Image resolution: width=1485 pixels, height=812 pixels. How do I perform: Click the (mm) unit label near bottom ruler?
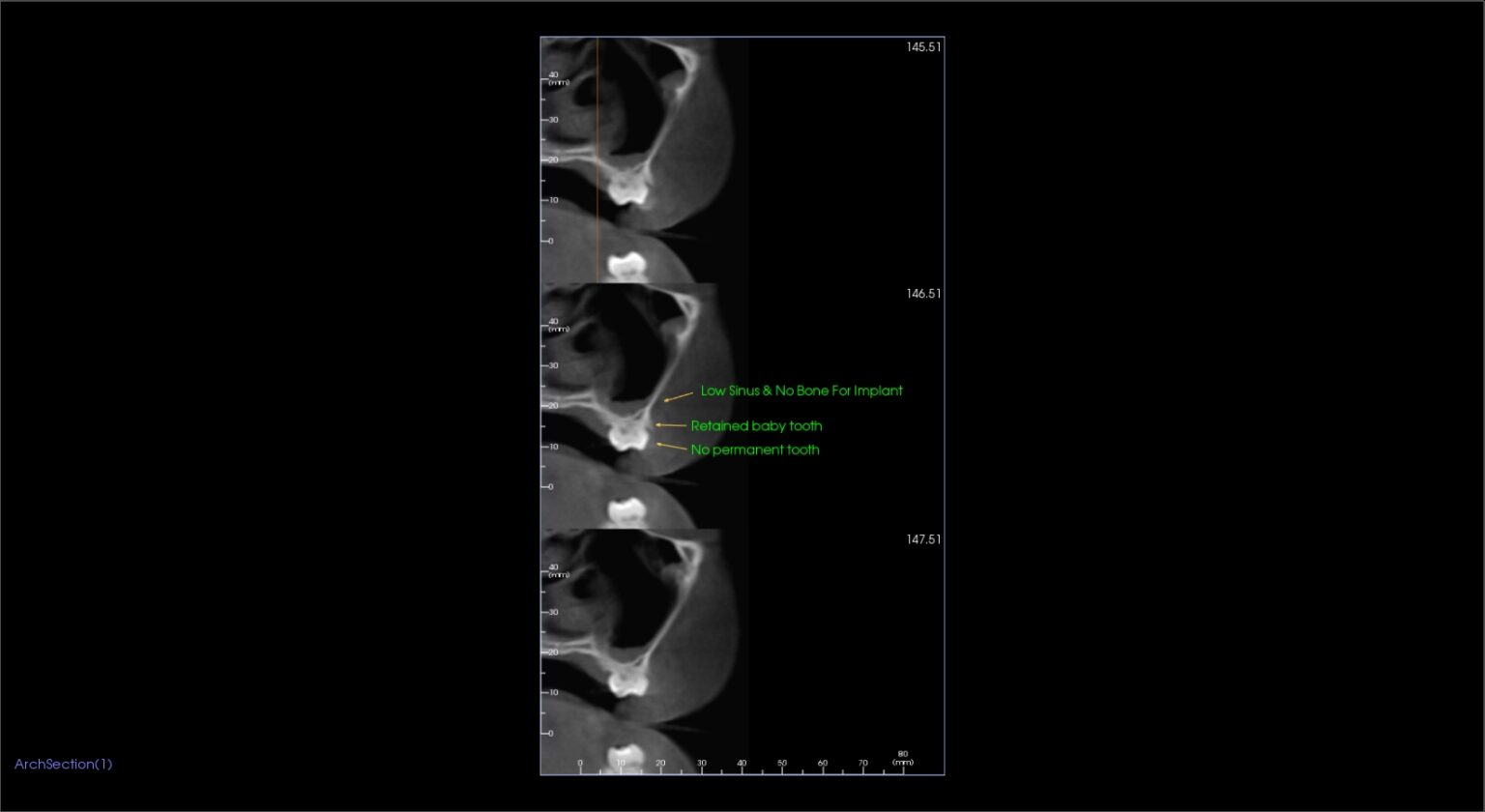click(902, 763)
